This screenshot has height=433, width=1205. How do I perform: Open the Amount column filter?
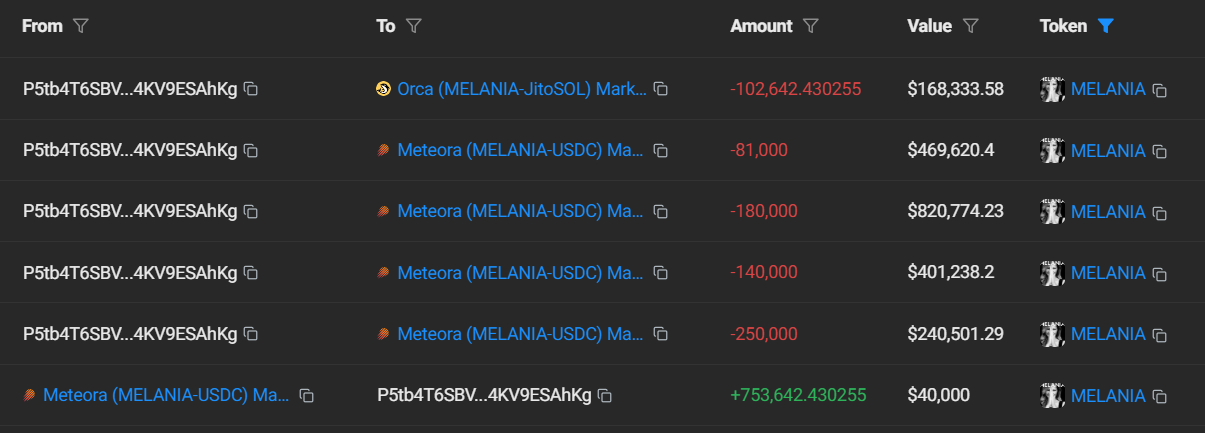pos(811,27)
